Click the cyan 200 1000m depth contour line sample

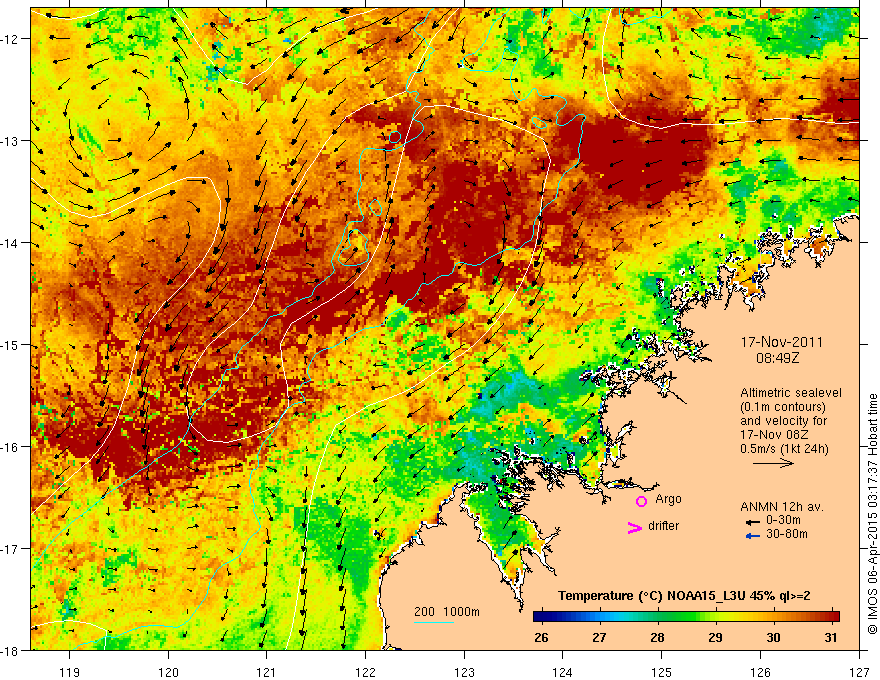pos(434,622)
